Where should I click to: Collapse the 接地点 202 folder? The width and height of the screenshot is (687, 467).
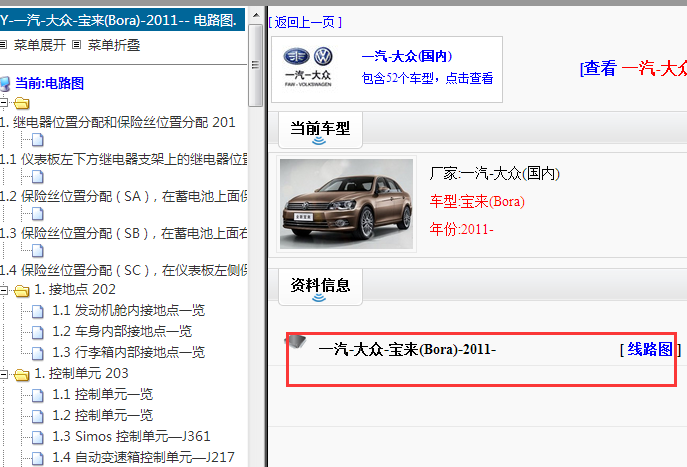4,290
